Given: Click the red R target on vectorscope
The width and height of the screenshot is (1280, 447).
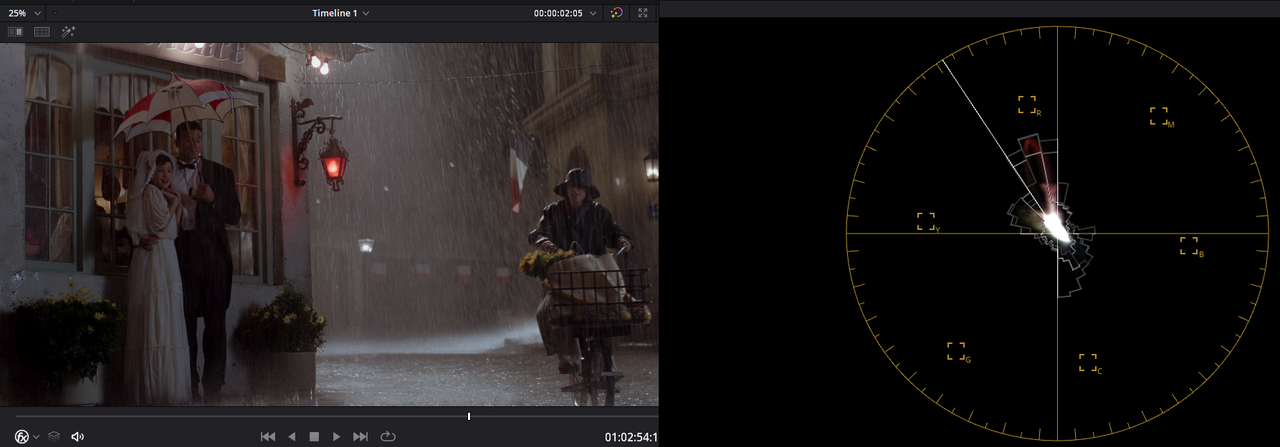Looking at the screenshot, I should [1027, 104].
